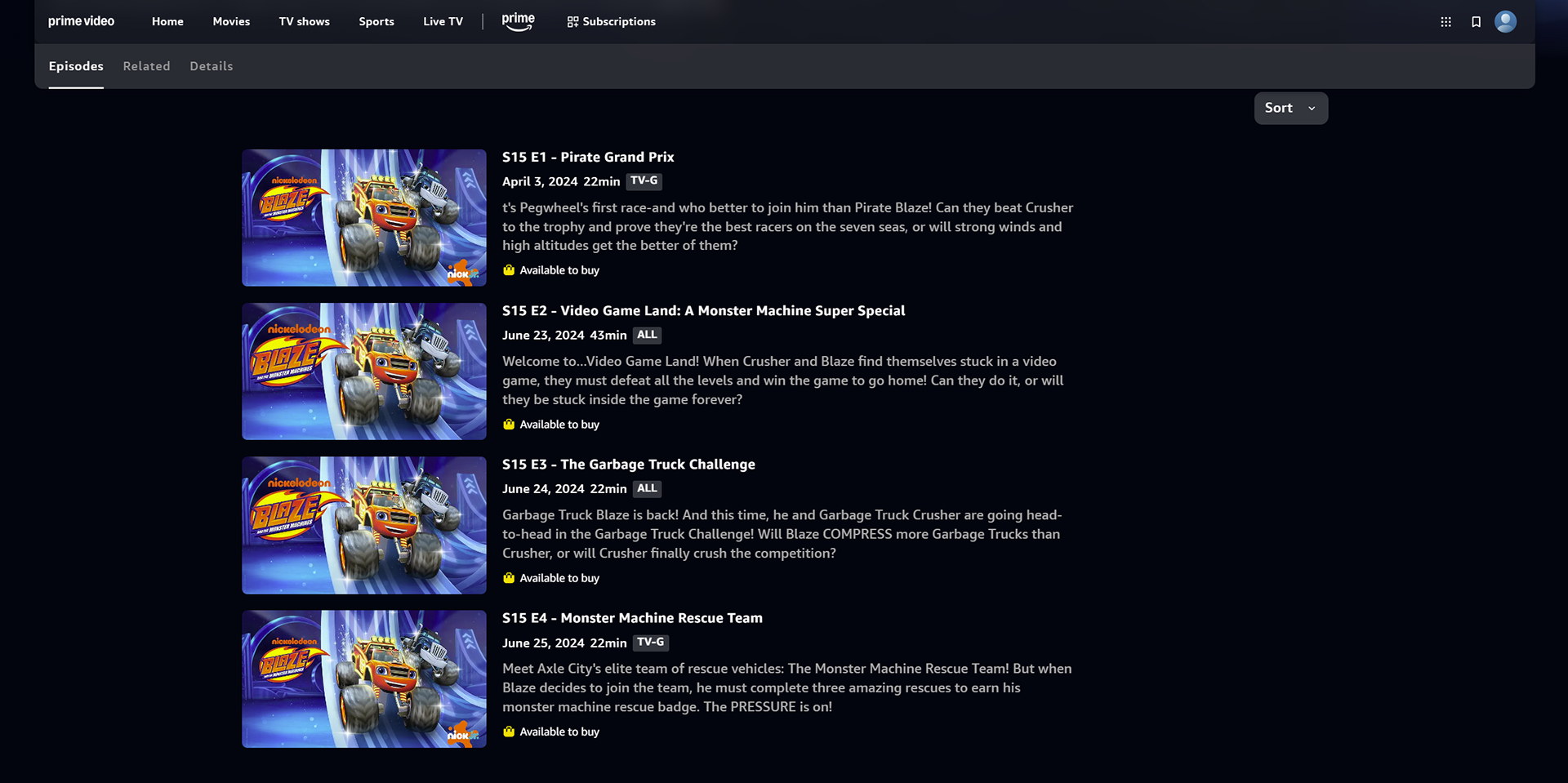This screenshot has height=783, width=1568.
Task: Switch to the Details tab
Action: pos(212,66)
